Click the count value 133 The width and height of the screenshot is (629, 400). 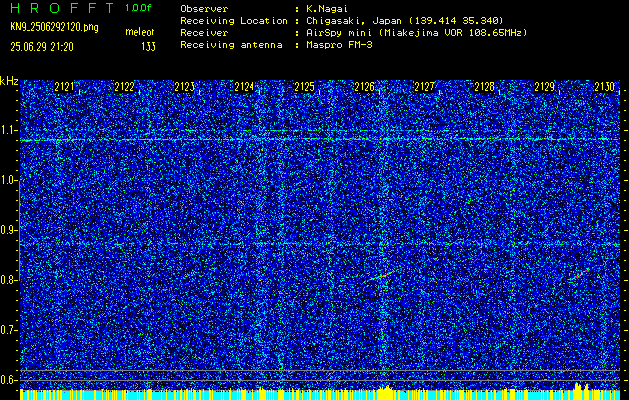[148, 47]
